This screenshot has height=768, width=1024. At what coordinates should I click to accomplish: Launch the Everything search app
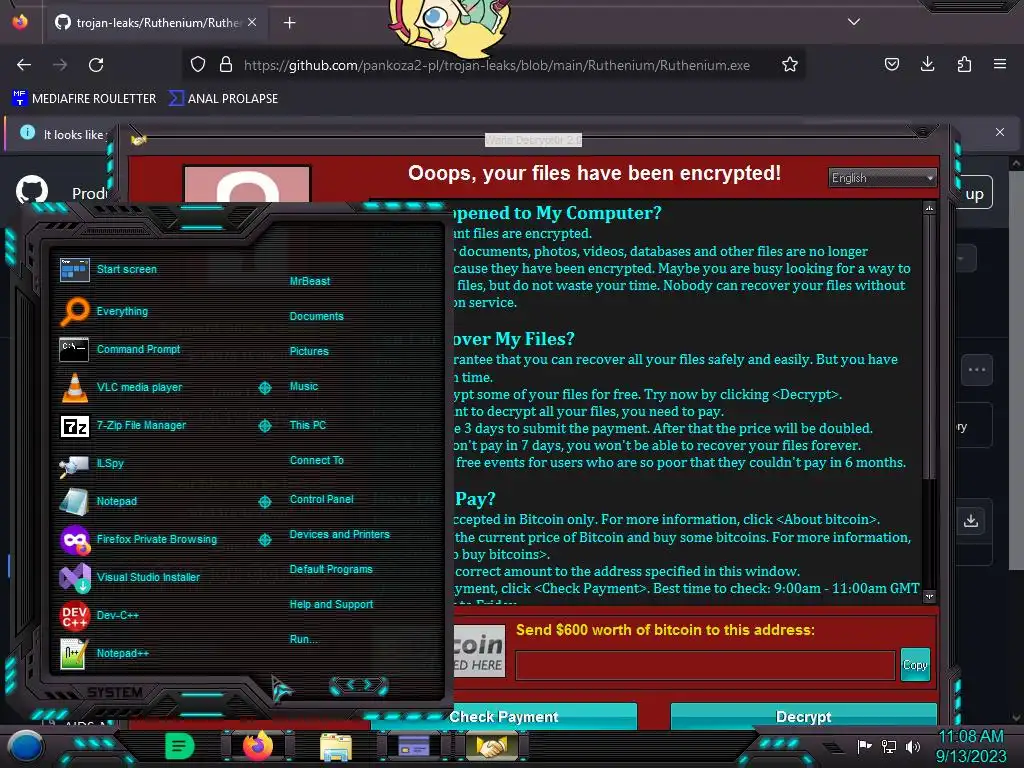104,312
